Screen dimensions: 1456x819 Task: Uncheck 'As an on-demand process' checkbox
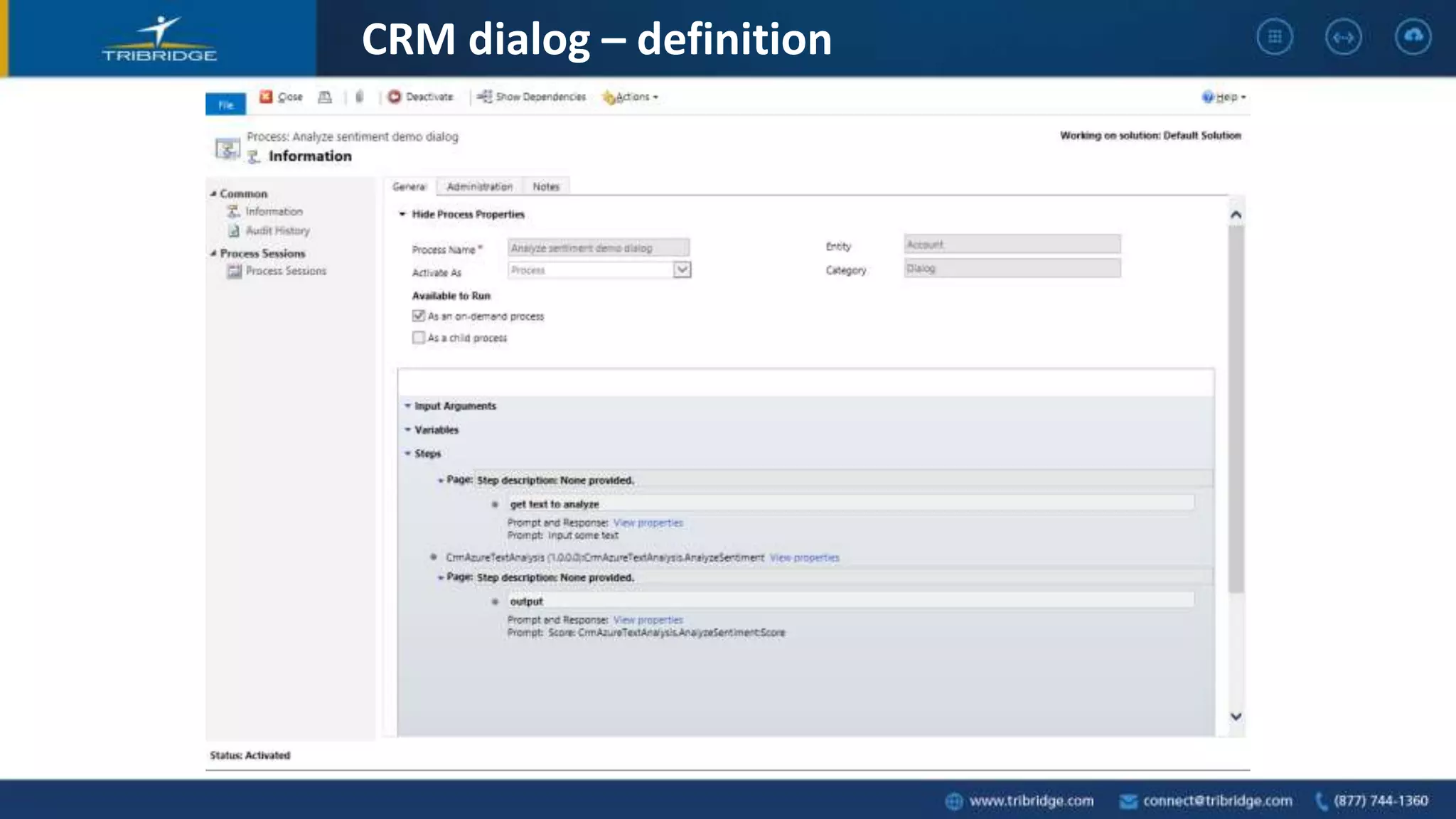click(x=419, y=316)
